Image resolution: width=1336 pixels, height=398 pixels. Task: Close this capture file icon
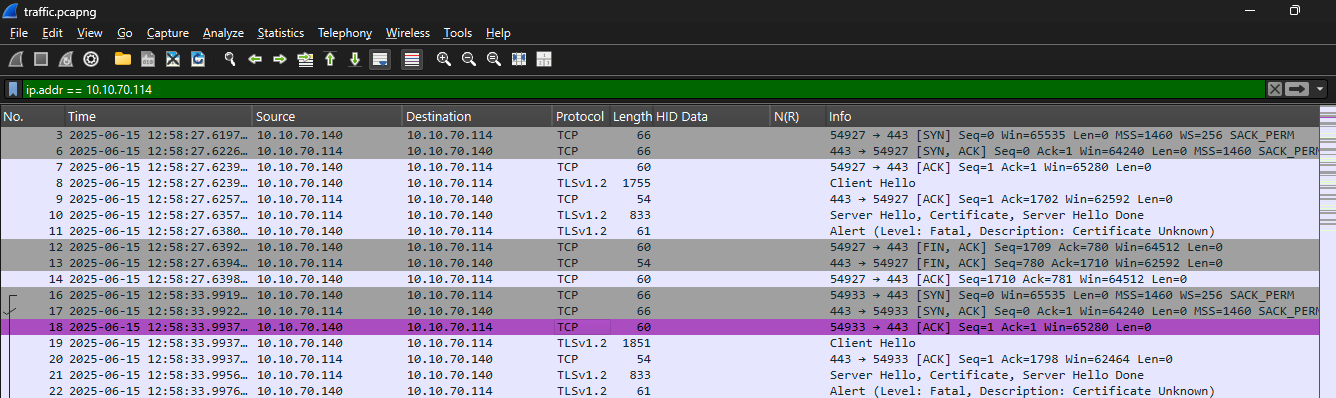point(173,60)
